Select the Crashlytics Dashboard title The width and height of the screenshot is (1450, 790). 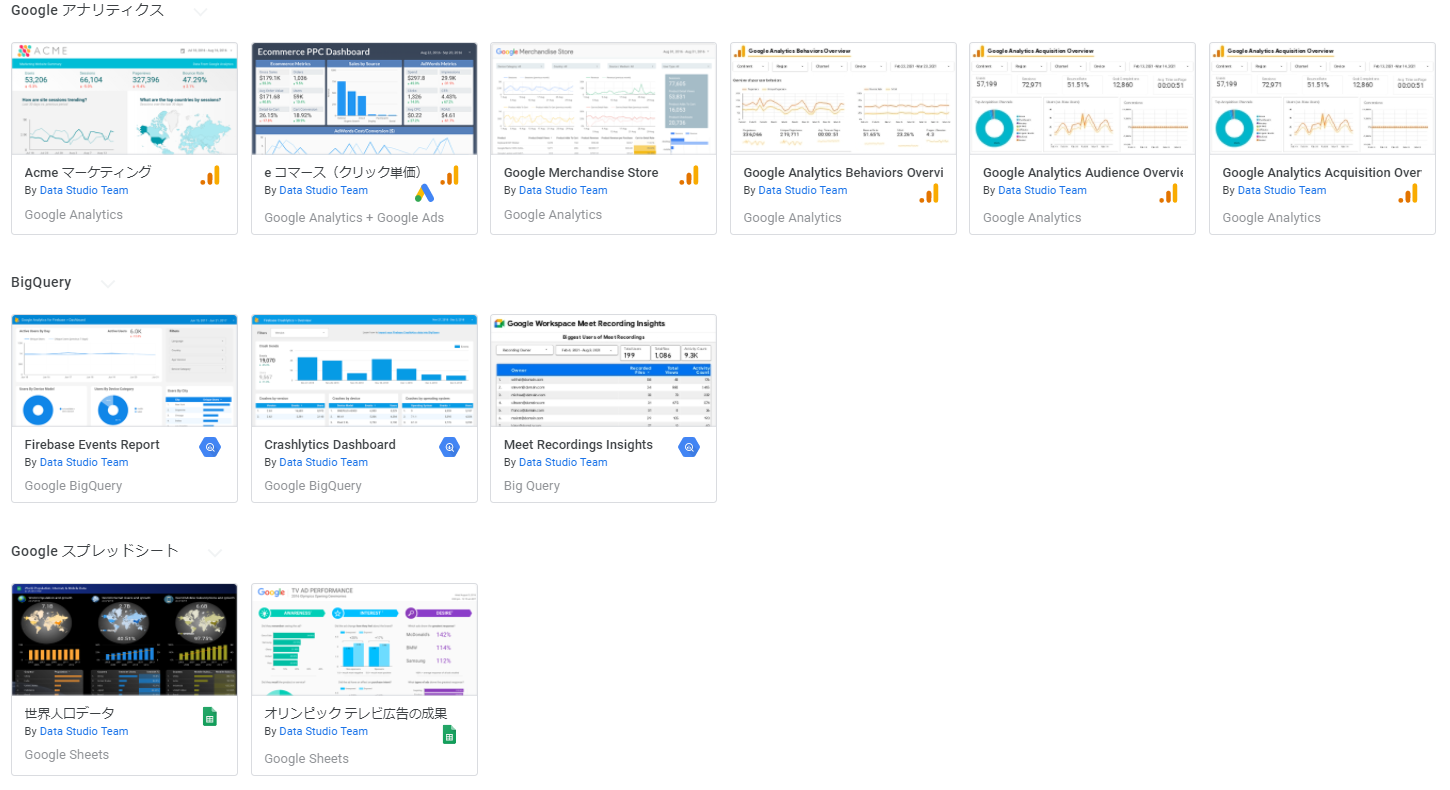click(x=330, y=445)
